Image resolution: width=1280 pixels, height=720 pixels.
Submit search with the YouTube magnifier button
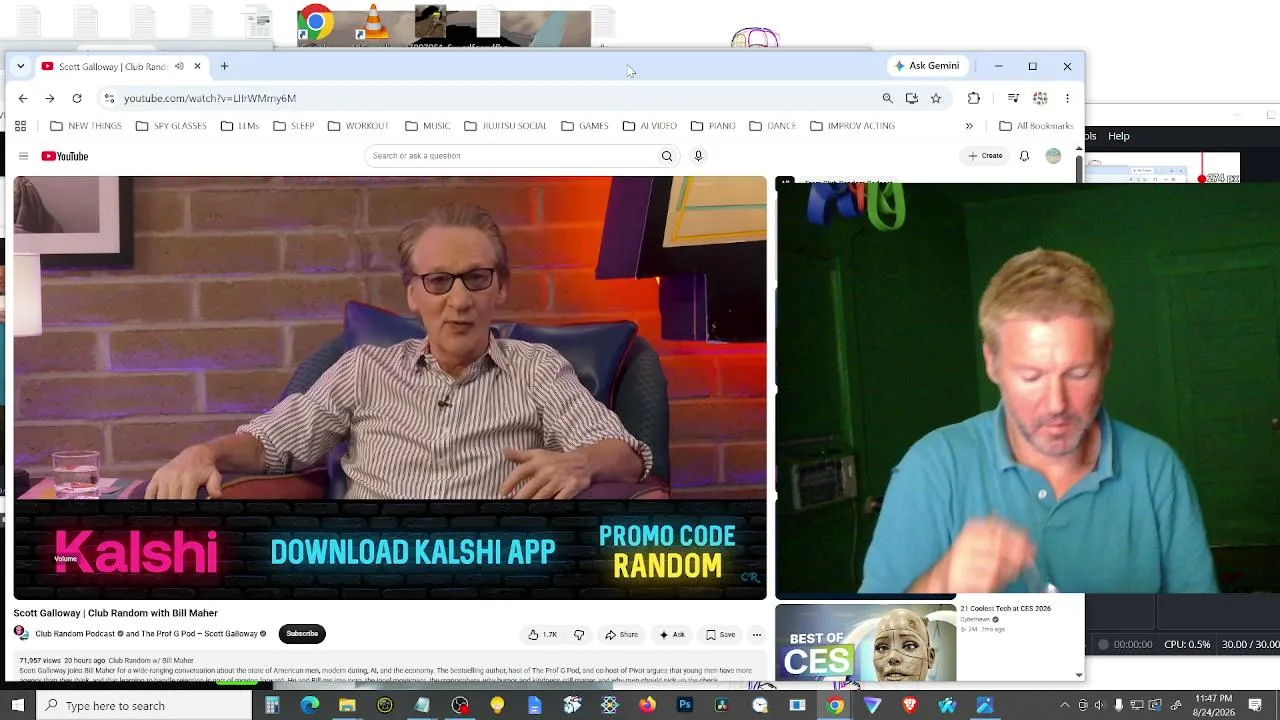click(667, 156)
